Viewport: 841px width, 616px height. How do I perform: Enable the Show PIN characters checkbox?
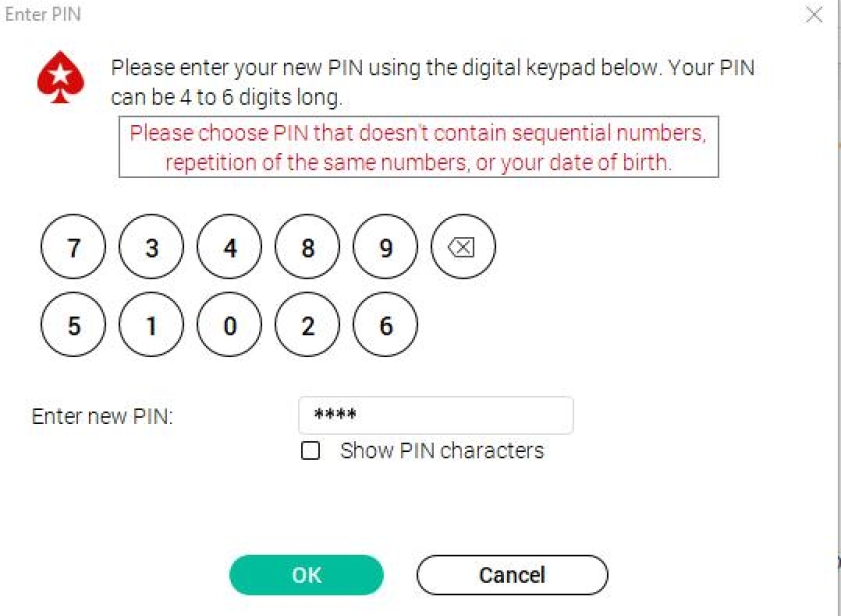311,451
